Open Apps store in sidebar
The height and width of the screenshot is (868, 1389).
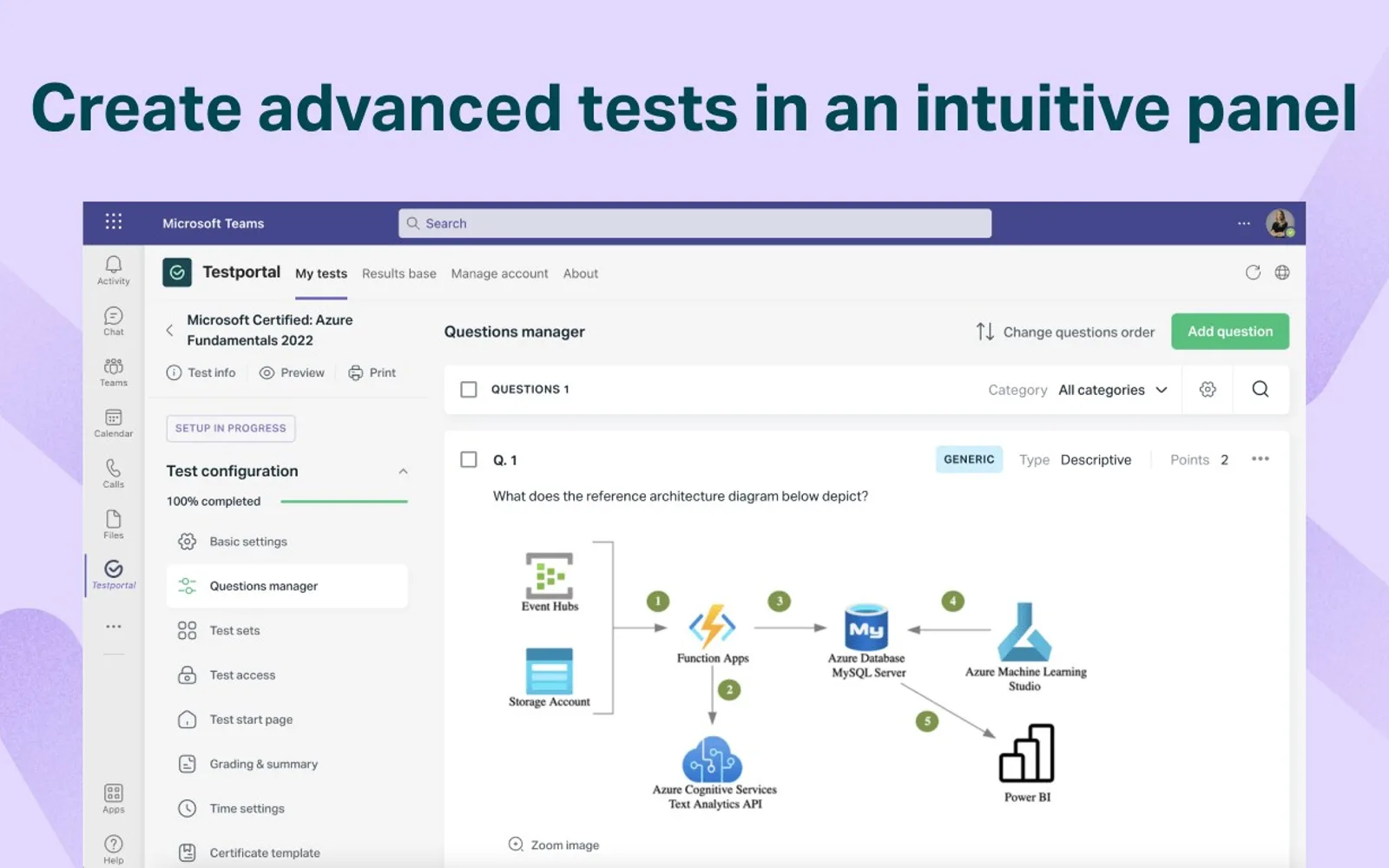(x=114, y=799)
